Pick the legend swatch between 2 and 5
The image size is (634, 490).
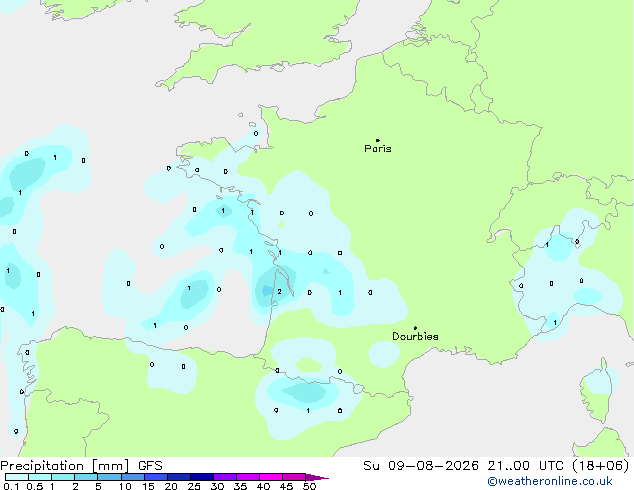coord(86,477)
